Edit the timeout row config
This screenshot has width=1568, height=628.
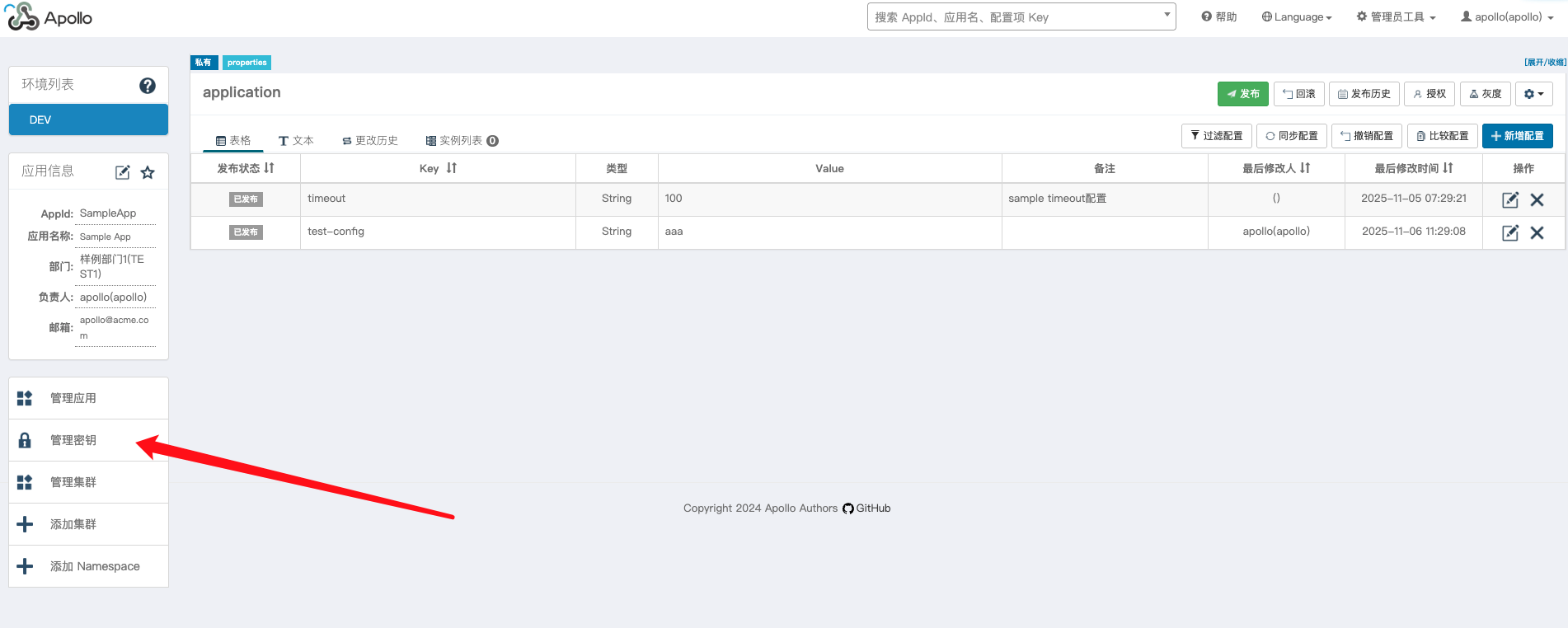(x=1510, y=199)
